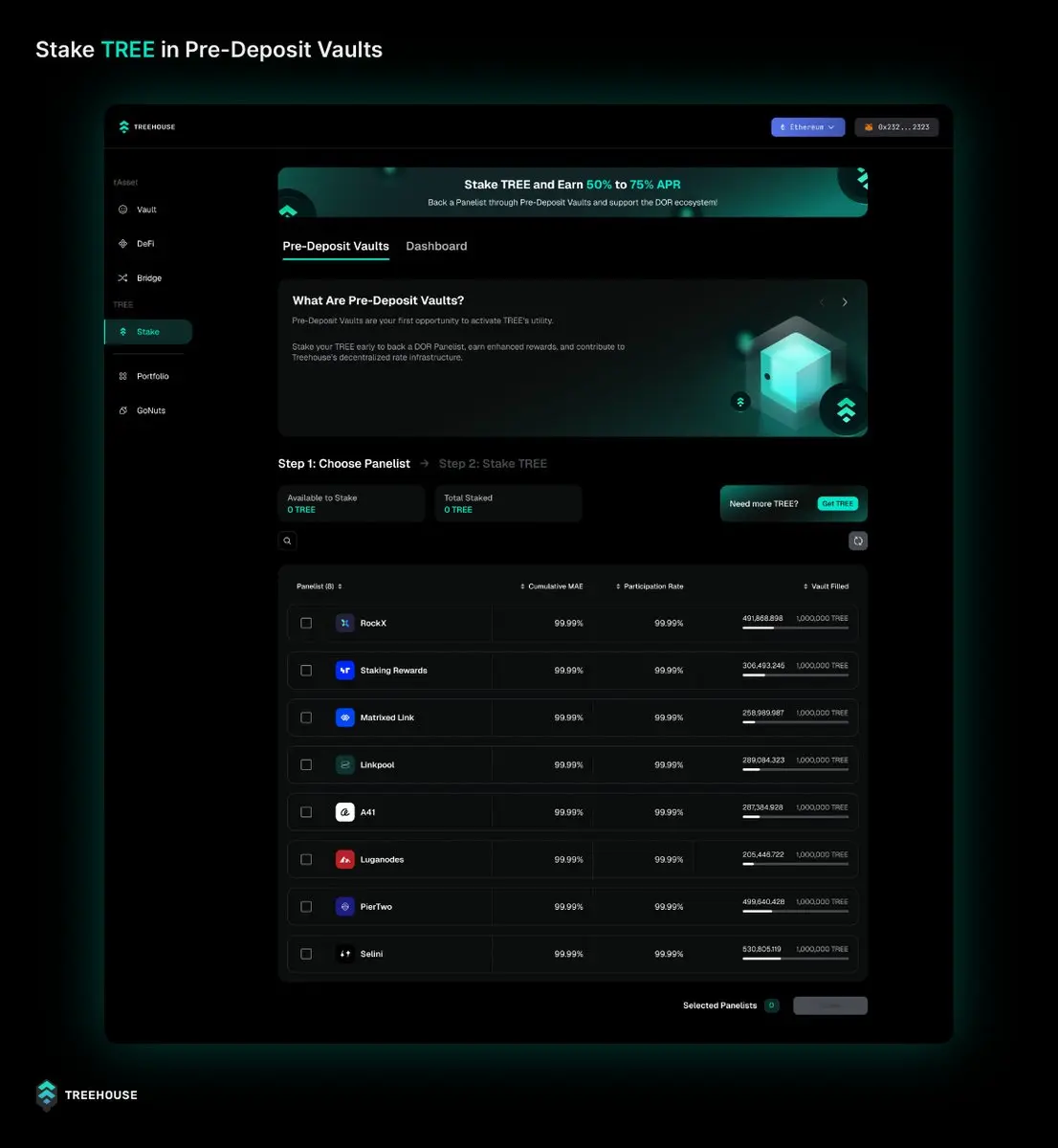Click the Vault smiley icon
The height and width of the screenshot is (1148, 1058).
coord(122,210)
